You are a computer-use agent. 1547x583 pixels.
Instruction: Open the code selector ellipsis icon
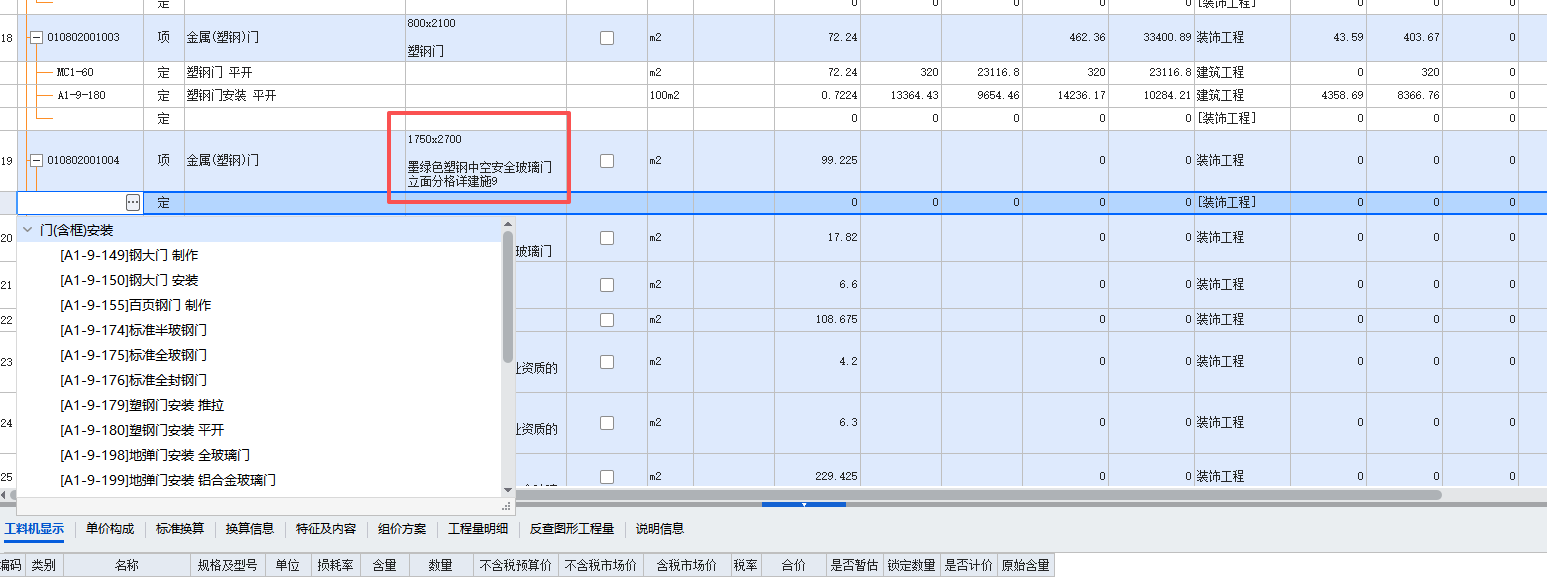click(x=131, y=202)
